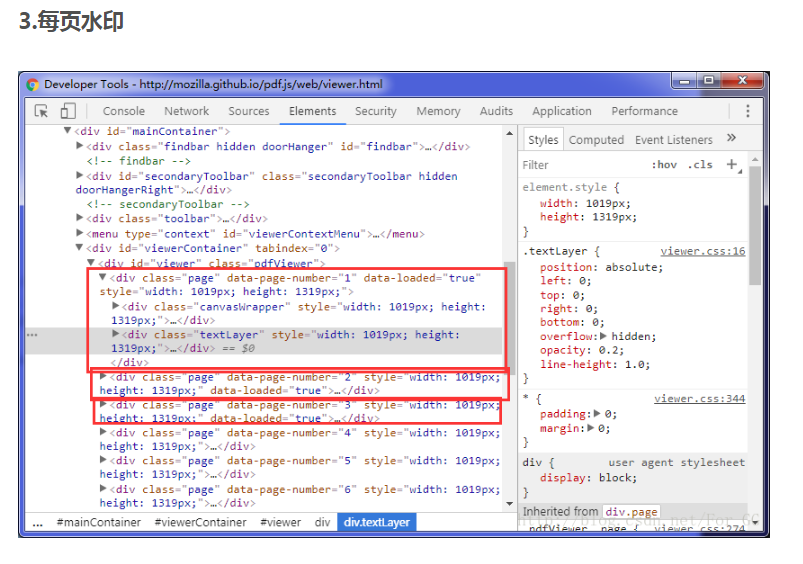803x564 pixels.
Task: Select the Elements tab
Action: click(x=312, y=111)
